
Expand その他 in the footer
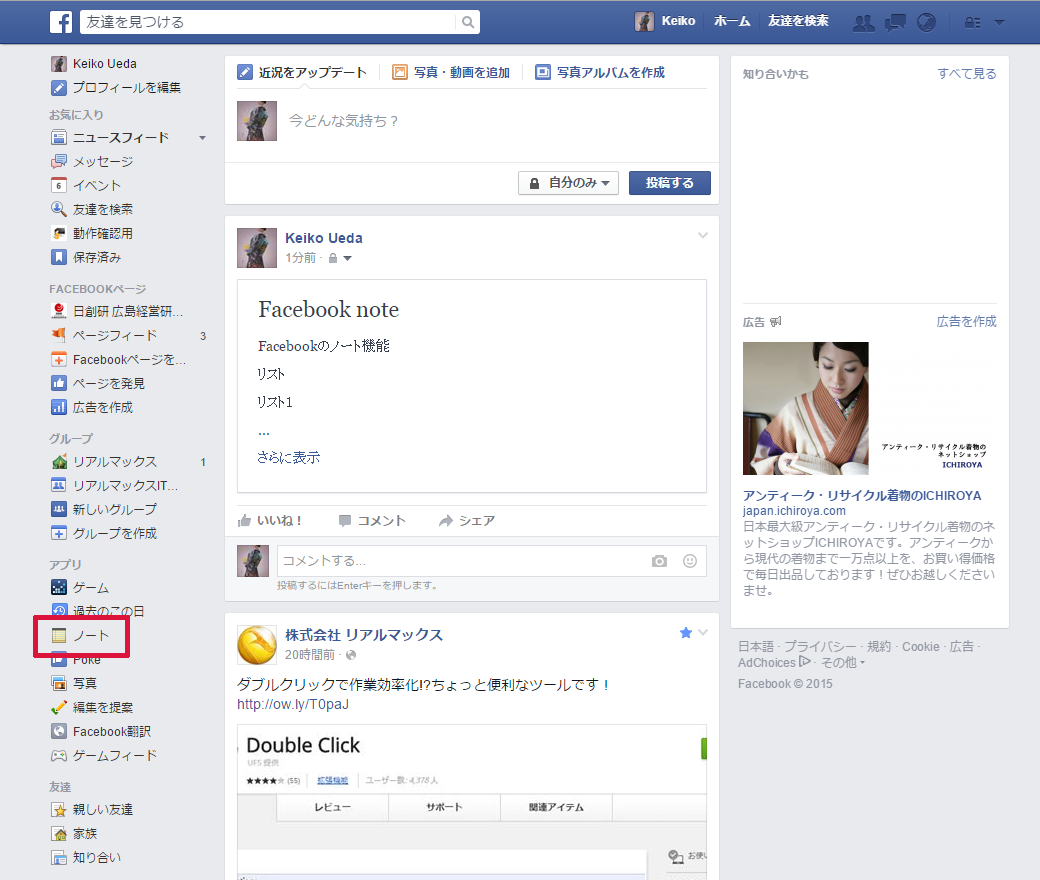843,662
